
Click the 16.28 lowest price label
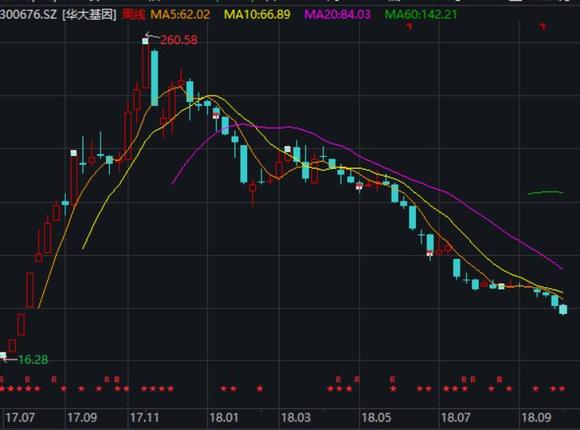[x=33, y=359]
